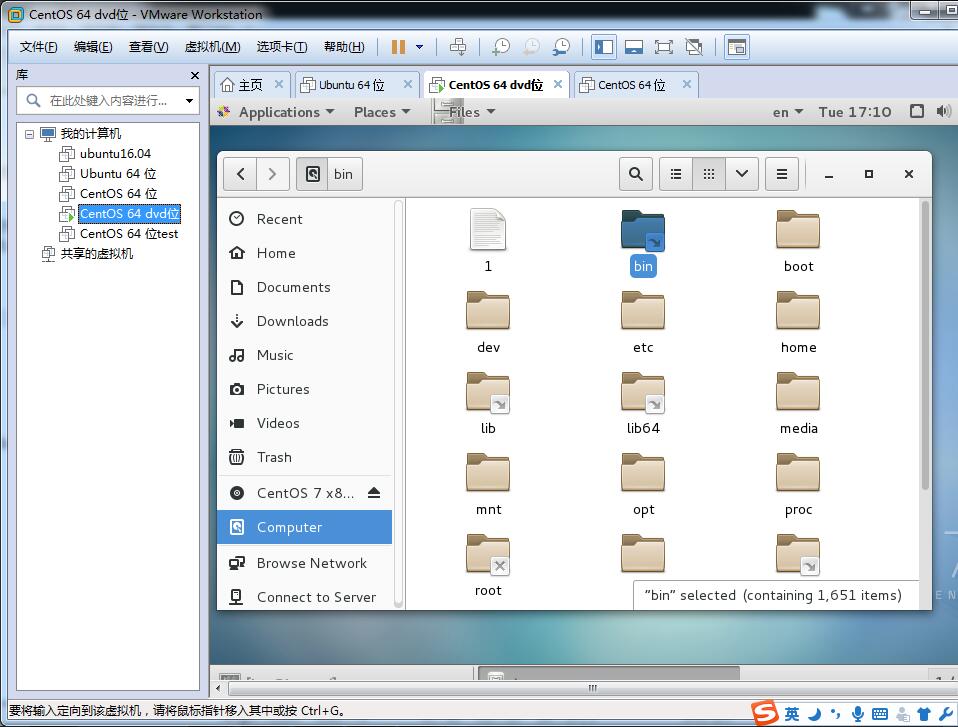Show the console view button
Image resolution: width=958 pixels, height=727 pixels.
pyautogui.click(x=737, y=47)
